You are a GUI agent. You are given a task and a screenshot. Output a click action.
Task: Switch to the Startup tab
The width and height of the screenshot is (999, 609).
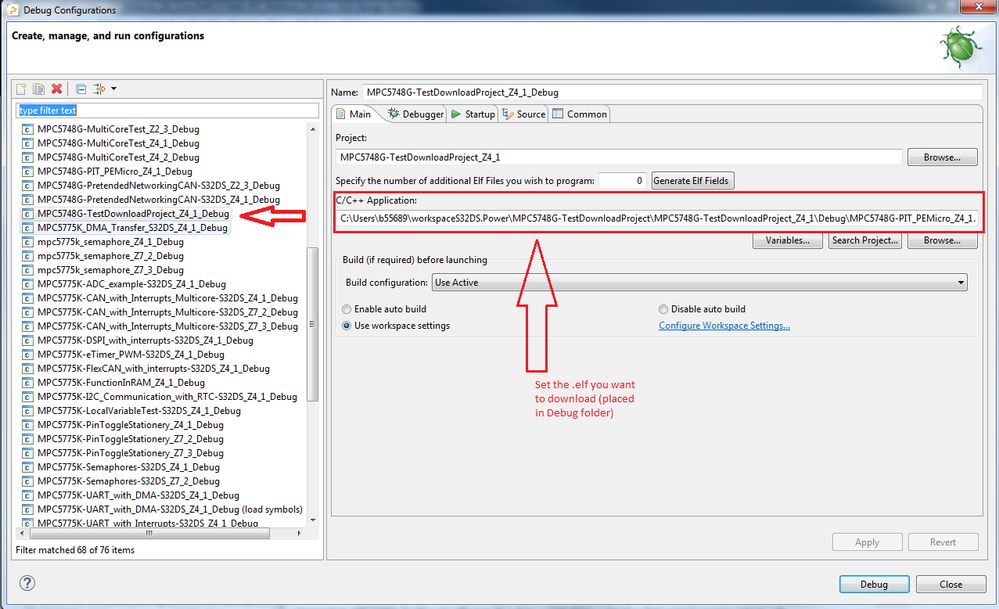tap(473, 114)
